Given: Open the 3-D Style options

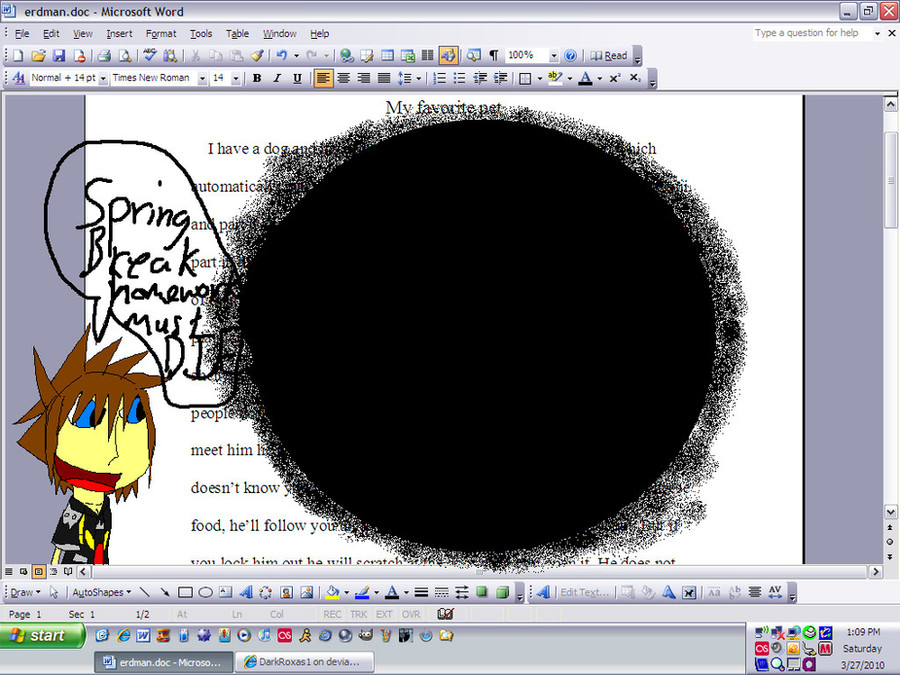Looking at the screenshot, I should click(502, 592).
